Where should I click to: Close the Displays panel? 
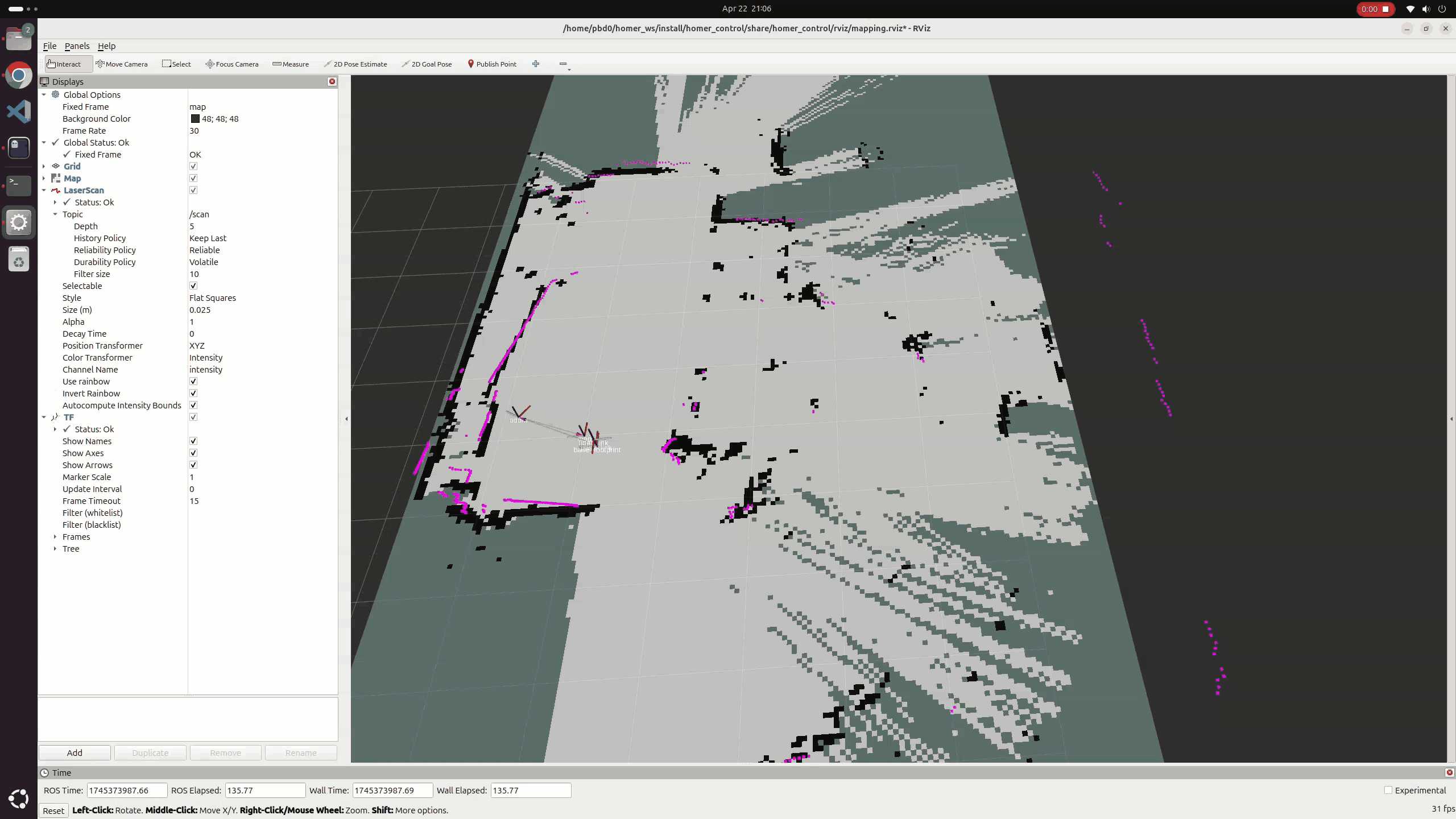click(332, 81)
